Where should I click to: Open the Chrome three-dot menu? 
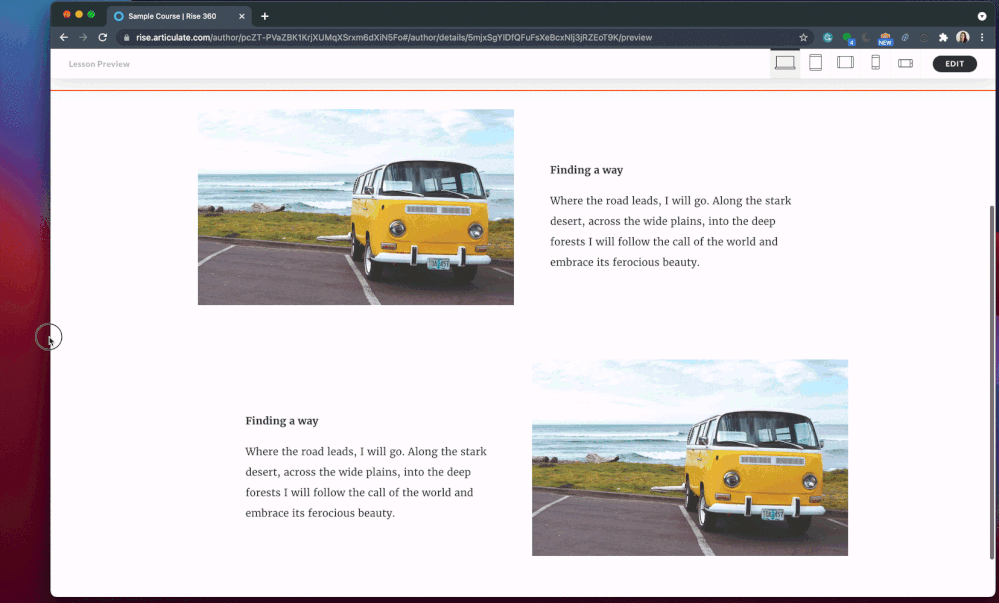982,37
